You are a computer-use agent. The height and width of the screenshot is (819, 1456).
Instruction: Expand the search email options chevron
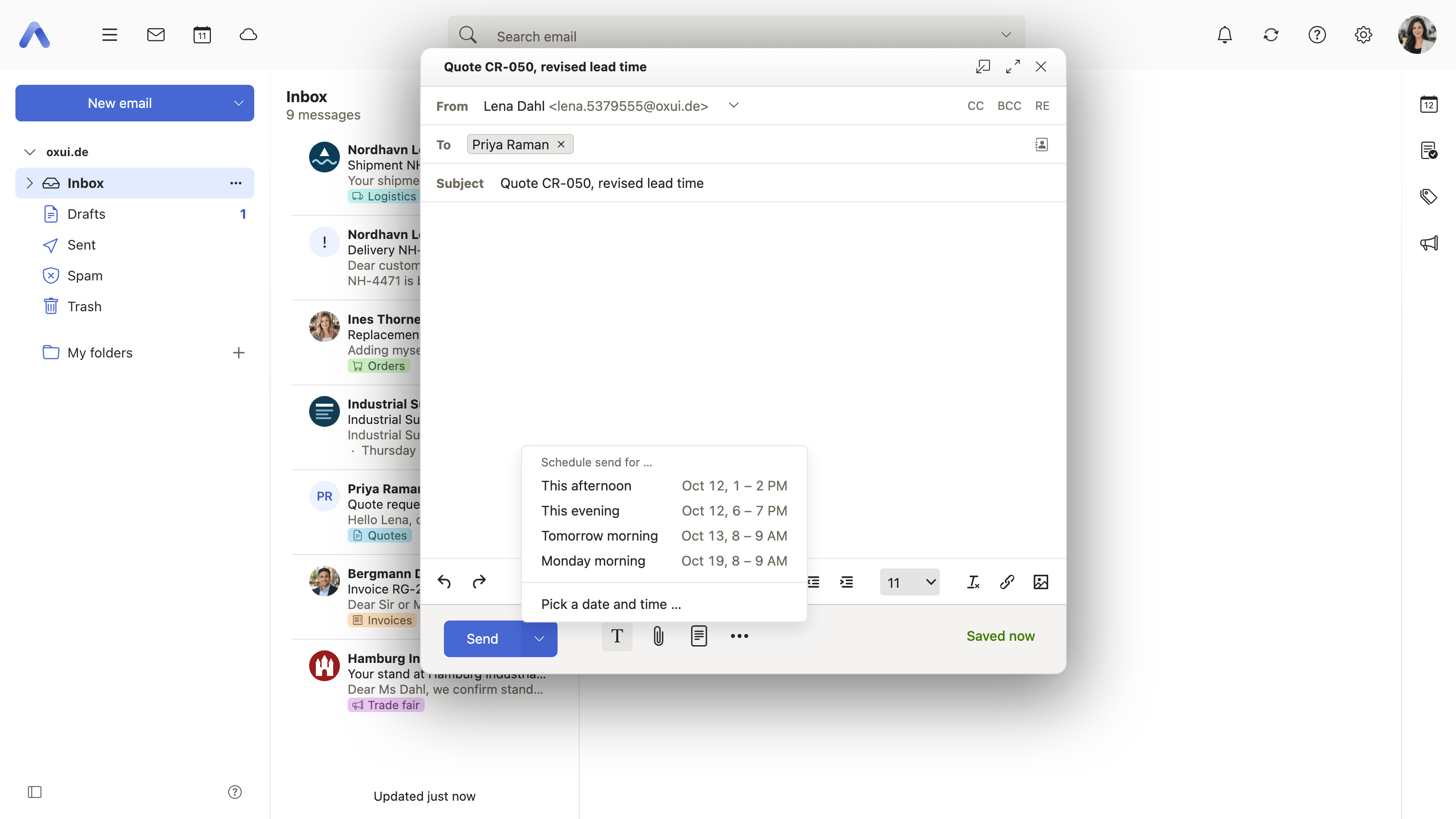[1005, 35]
